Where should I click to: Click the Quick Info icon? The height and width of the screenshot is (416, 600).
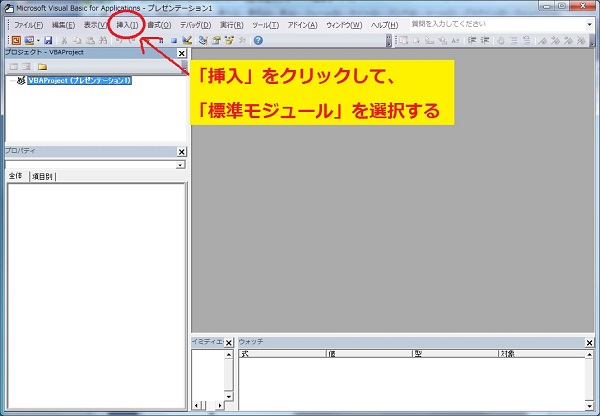pyautogui.click(x=429, y=40)
